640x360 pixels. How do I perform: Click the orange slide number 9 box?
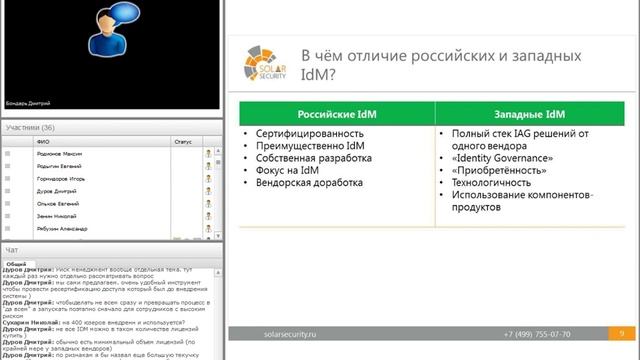click(622, 333)
